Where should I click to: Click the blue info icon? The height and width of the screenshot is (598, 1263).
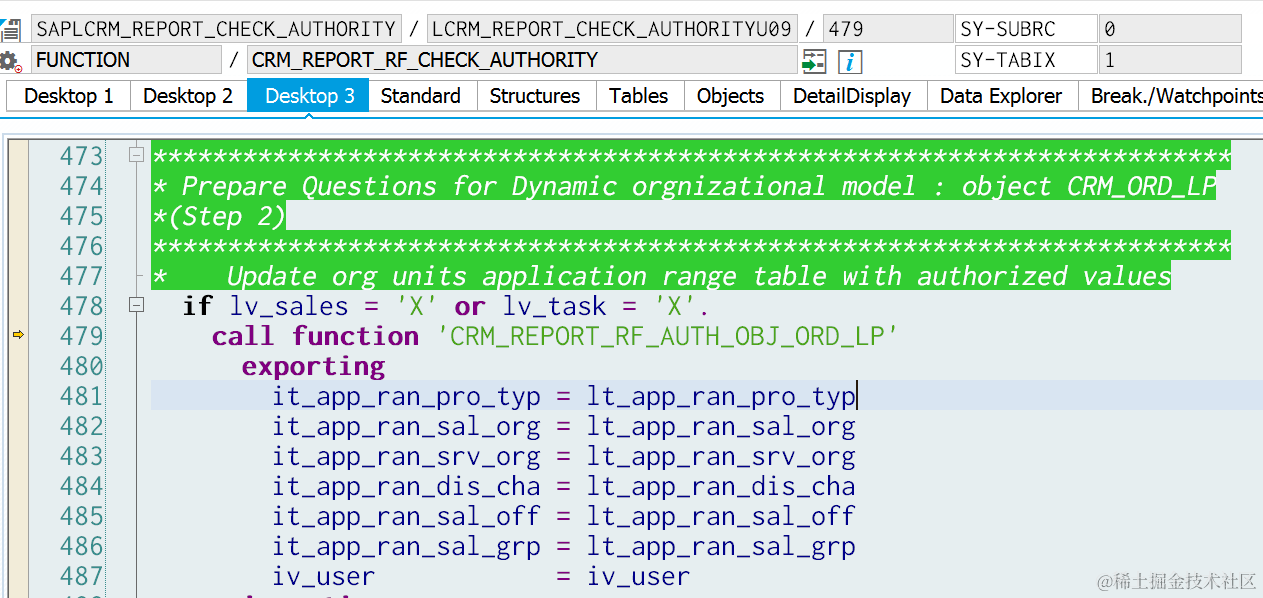click(850, 61)
